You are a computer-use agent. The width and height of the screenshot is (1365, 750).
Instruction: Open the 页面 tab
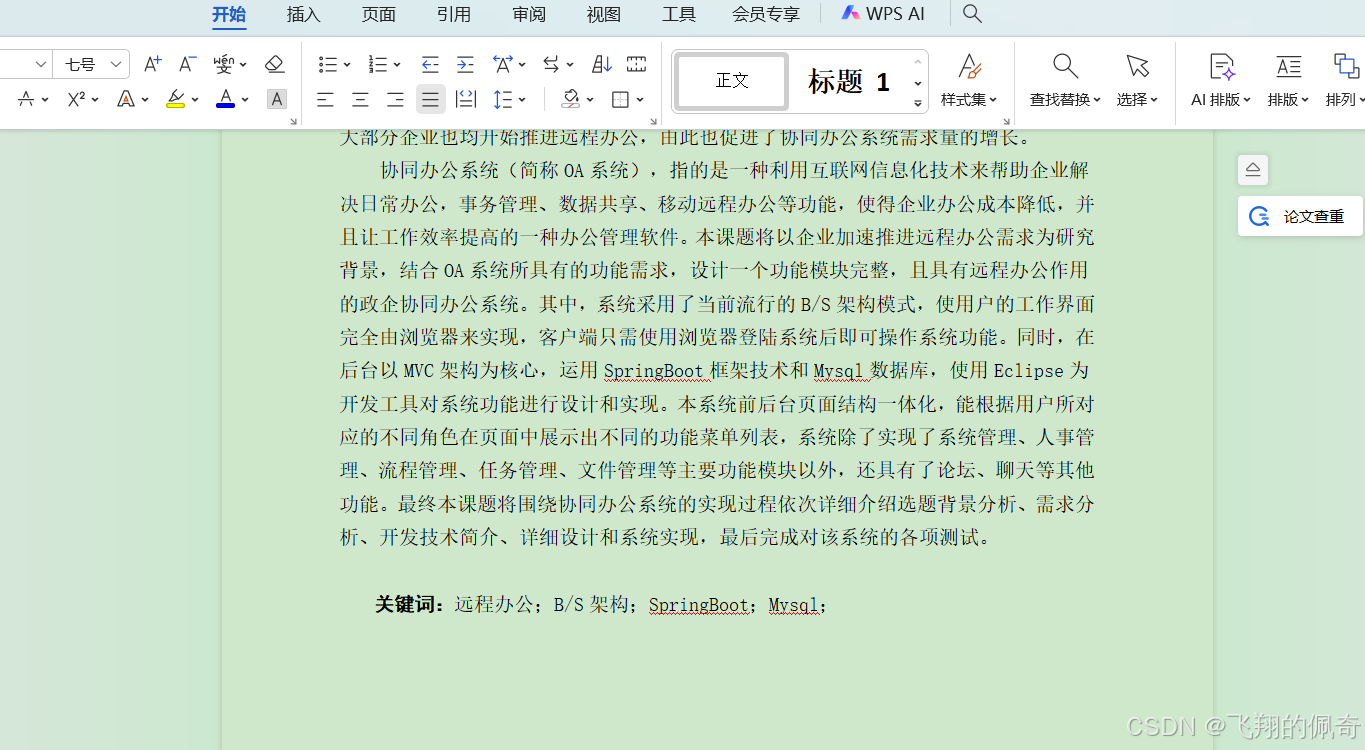379,14
